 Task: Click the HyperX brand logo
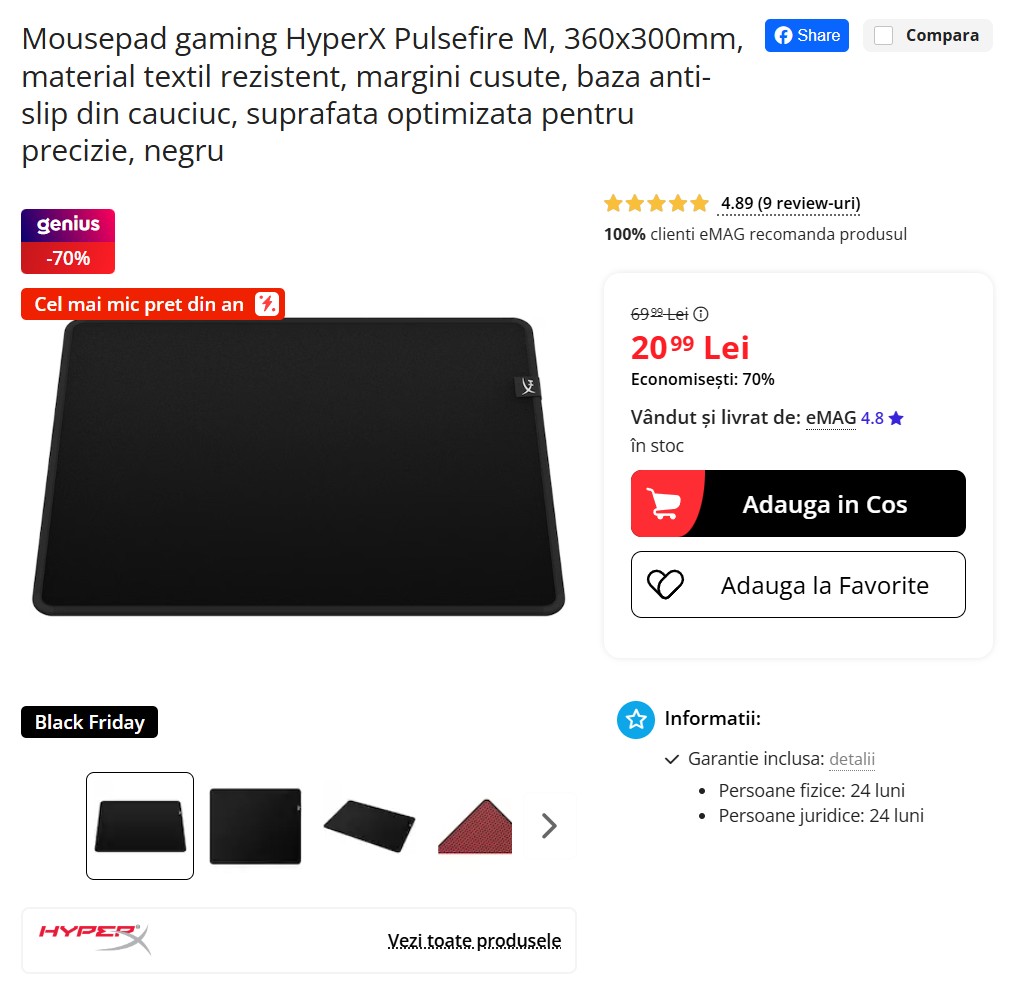pos(95,939)
